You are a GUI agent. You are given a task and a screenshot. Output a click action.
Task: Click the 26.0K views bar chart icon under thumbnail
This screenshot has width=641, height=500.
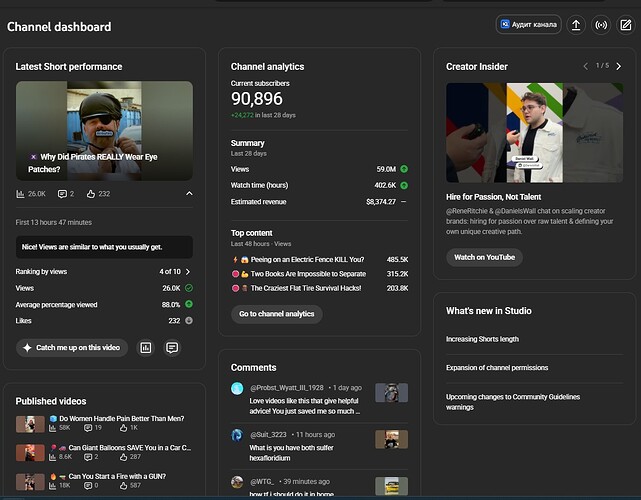pyautogui.click(x=20, y=194)
